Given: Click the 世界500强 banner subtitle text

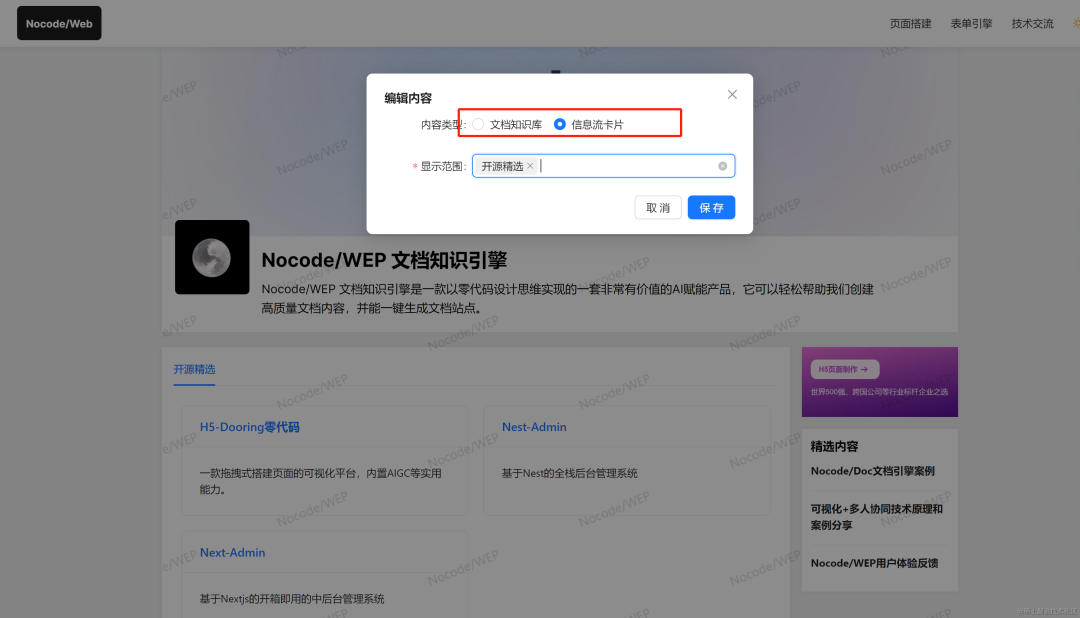Looking at the screenshot, I should (879, 392).
